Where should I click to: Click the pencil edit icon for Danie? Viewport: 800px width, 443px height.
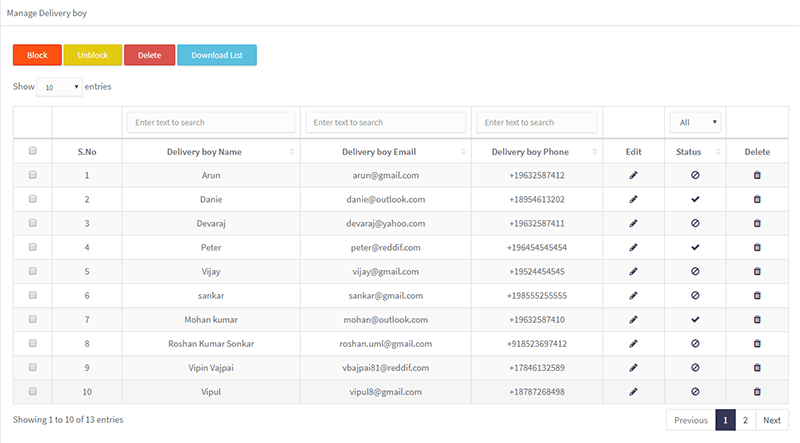633,199
